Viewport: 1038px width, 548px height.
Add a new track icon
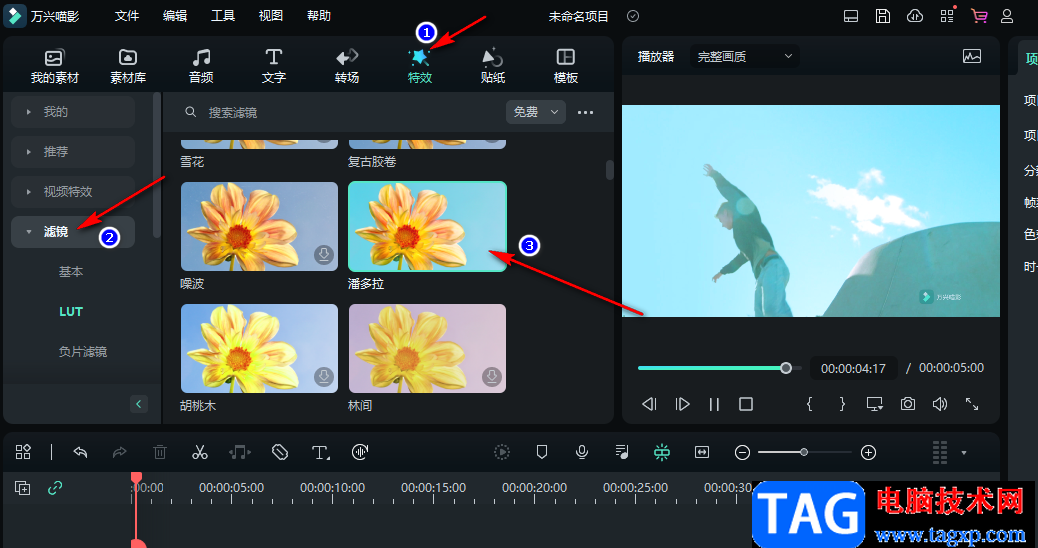(23, 488)
